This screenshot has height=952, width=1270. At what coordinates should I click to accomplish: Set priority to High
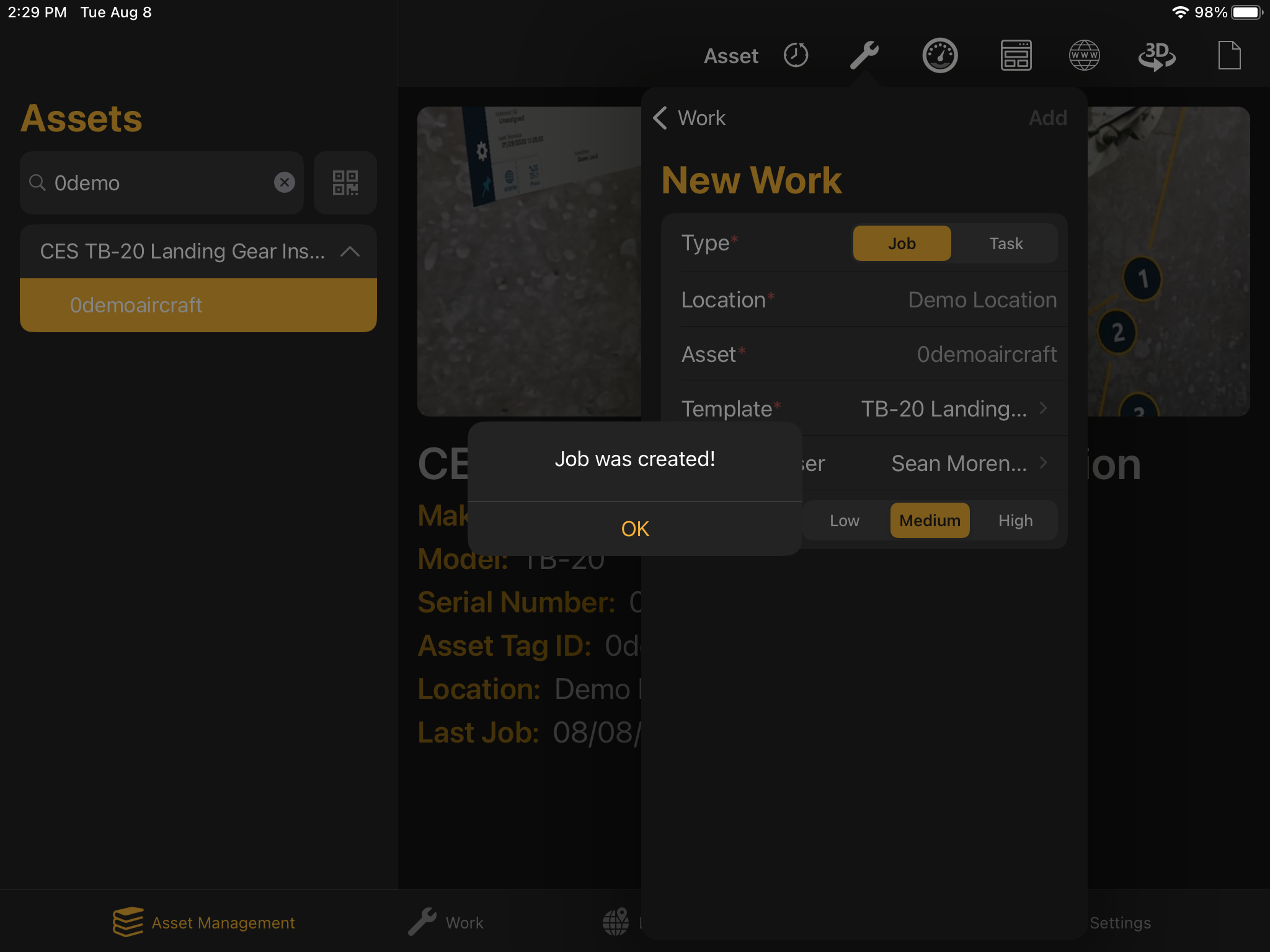(x=1015, y=520)
